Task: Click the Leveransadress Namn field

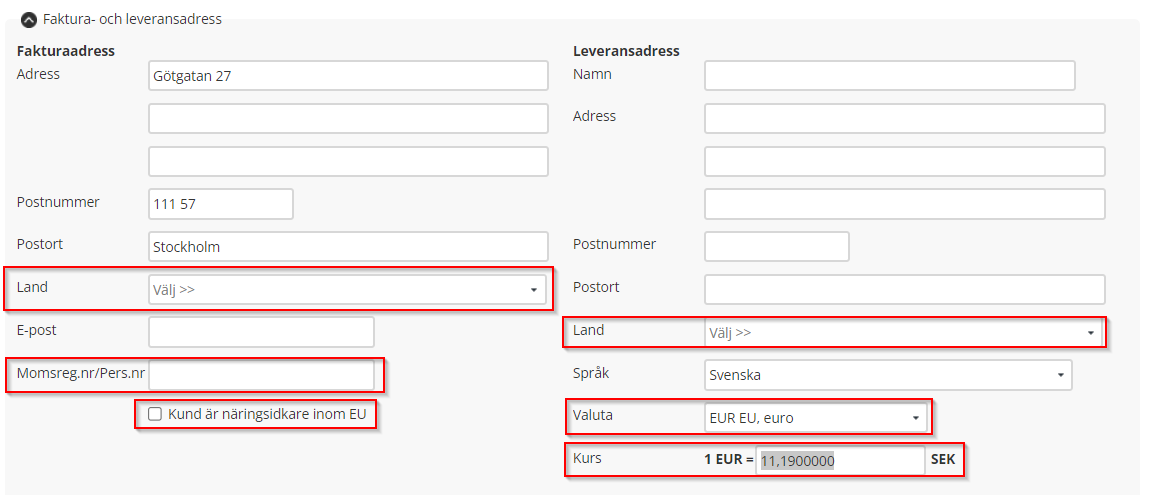Action: [890, 75]
